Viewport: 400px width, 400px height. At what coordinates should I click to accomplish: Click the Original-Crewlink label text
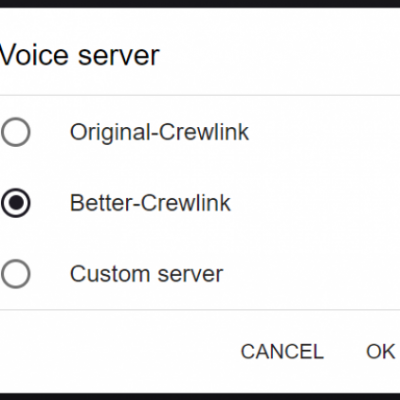point(159,133)
